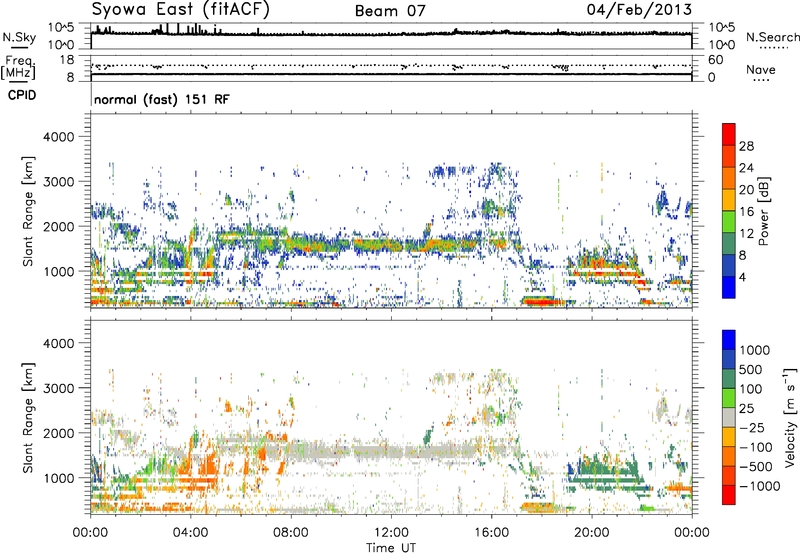Click the '20' power colorbar label

746,190
